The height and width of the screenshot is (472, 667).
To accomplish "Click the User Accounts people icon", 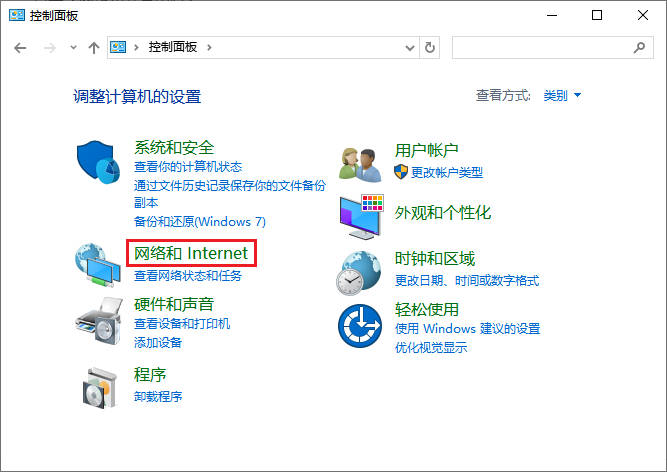I will (360, 165).
